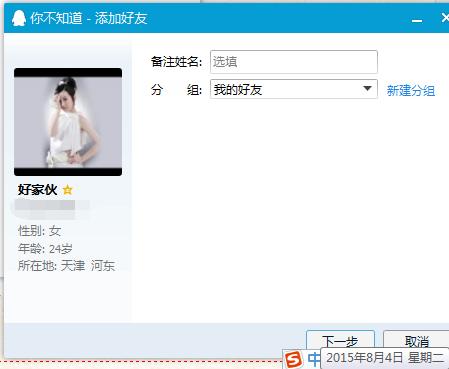449x369 pixels.
Task: Click the 所在地: 天津 河东 location text
Action: click(67, 266)
